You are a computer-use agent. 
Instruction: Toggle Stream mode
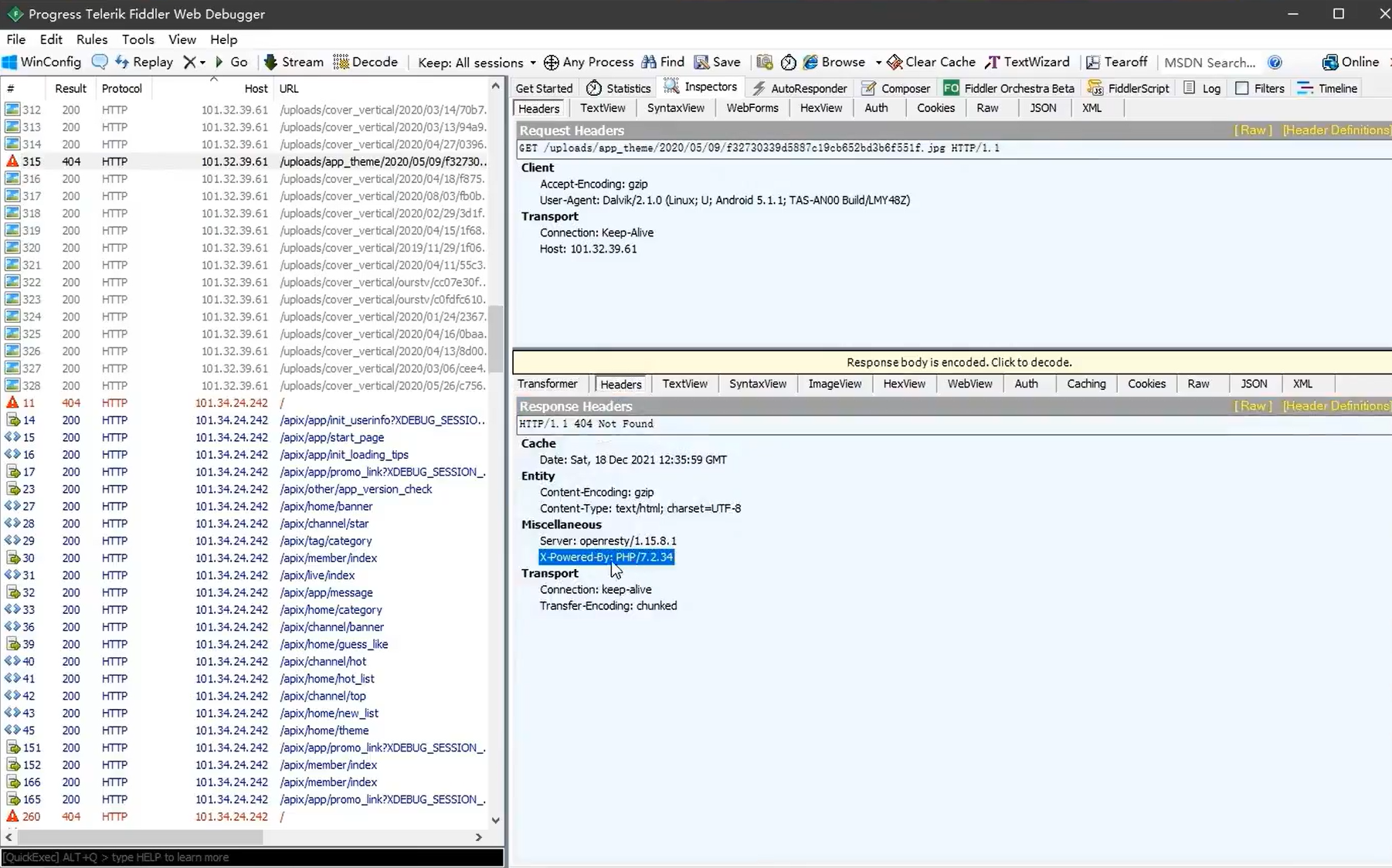(x=294, y=62)
